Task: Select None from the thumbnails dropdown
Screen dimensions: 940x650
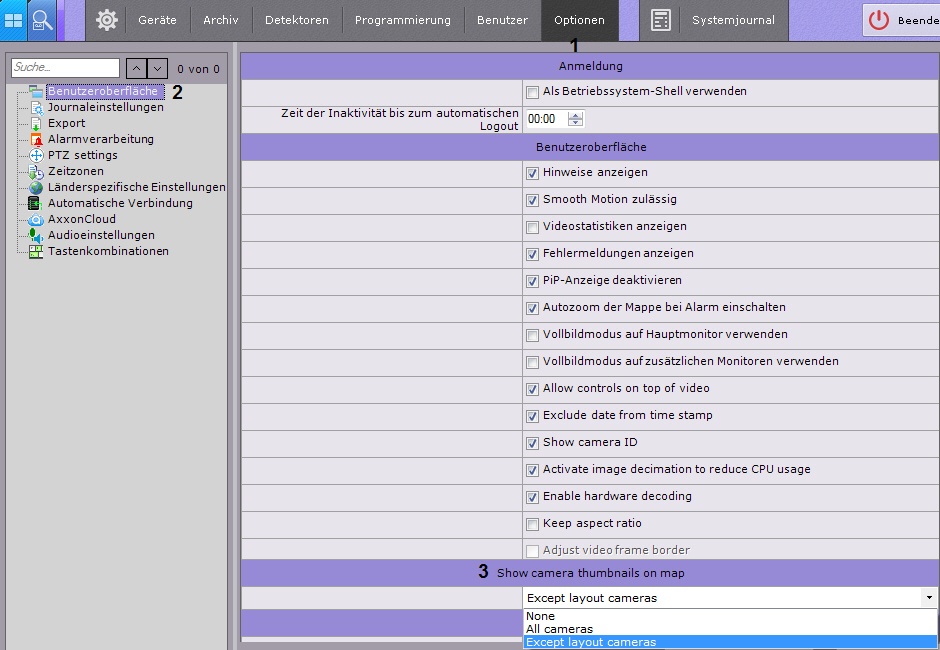Action: coord(541,616)
